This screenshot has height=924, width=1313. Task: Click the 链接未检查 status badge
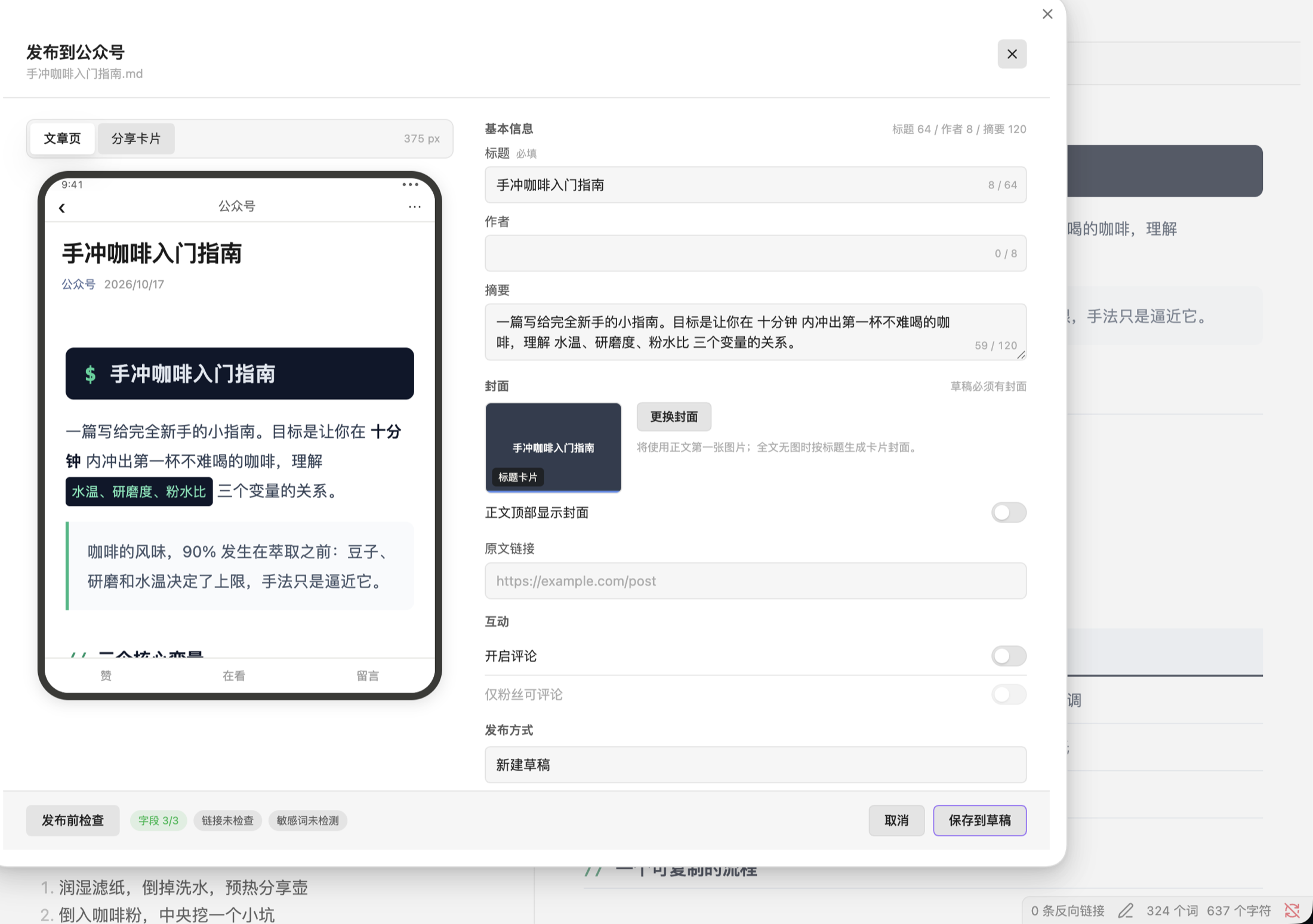tap(227, 820)
